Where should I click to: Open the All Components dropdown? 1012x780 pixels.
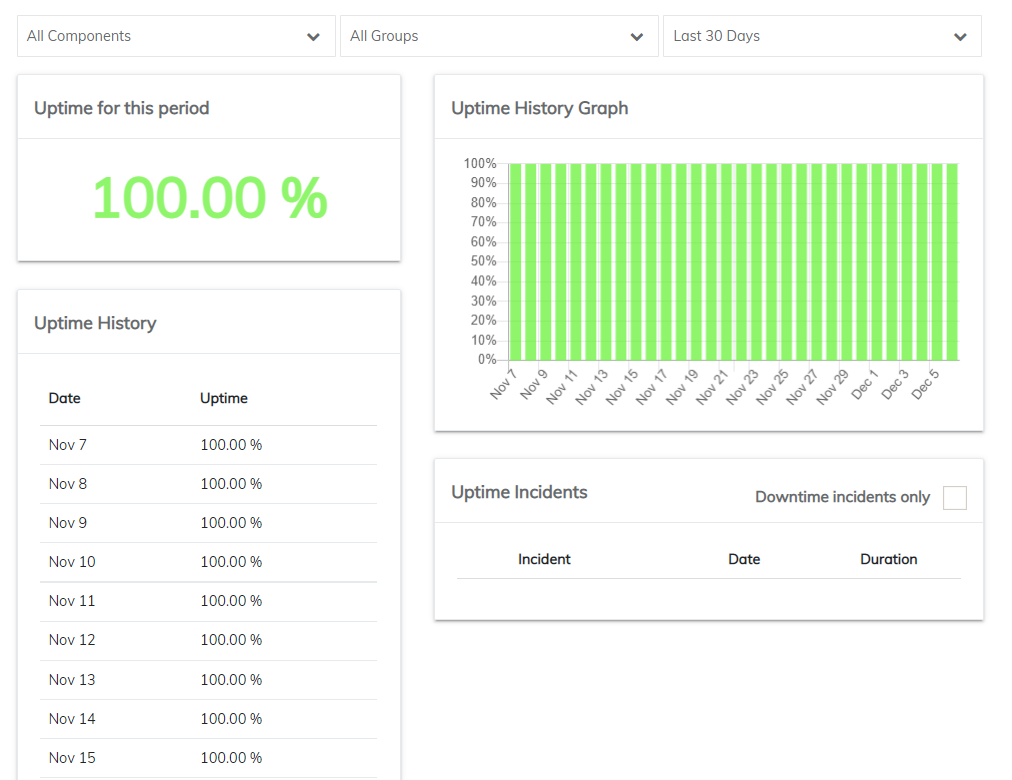coord(176,36)
